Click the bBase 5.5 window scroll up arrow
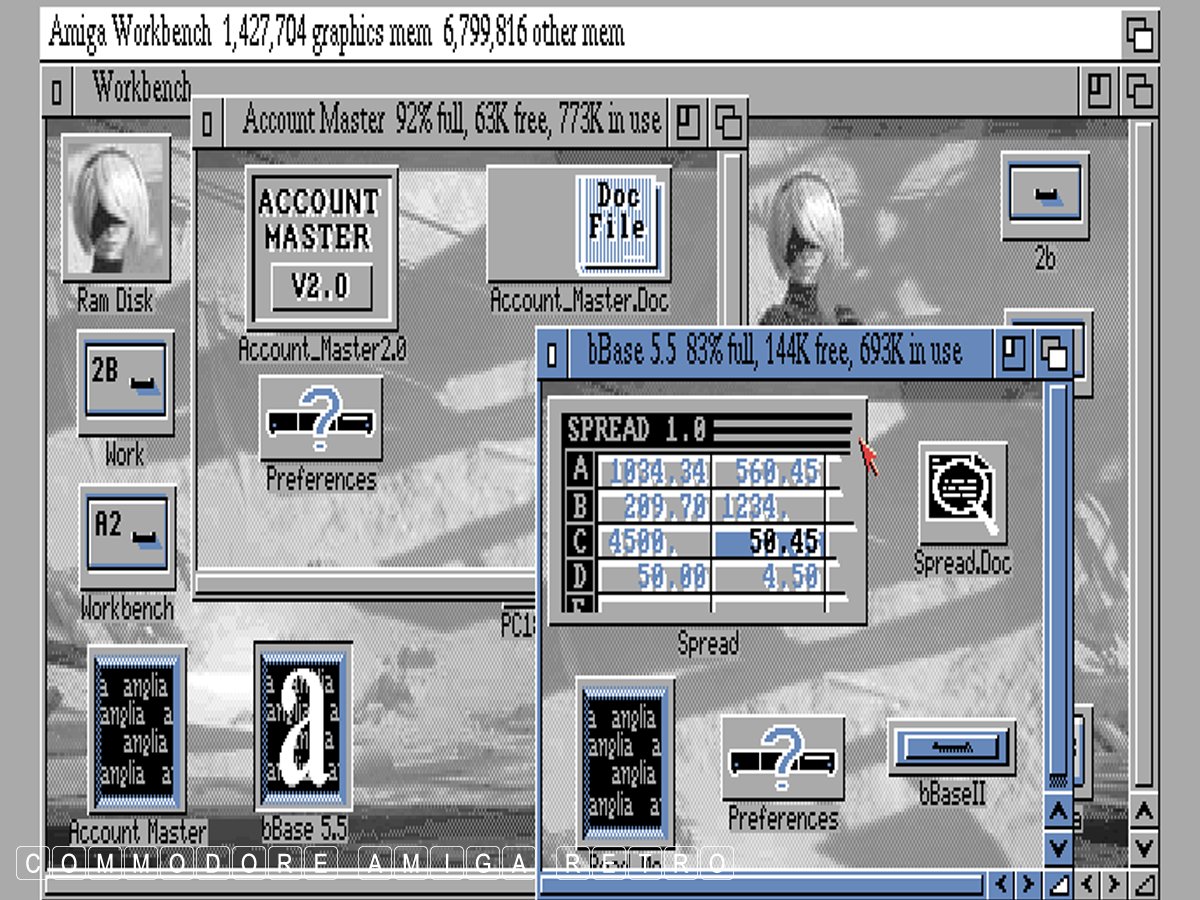The width and height of the screenshot is (1200, 900). coord(1057,810)
